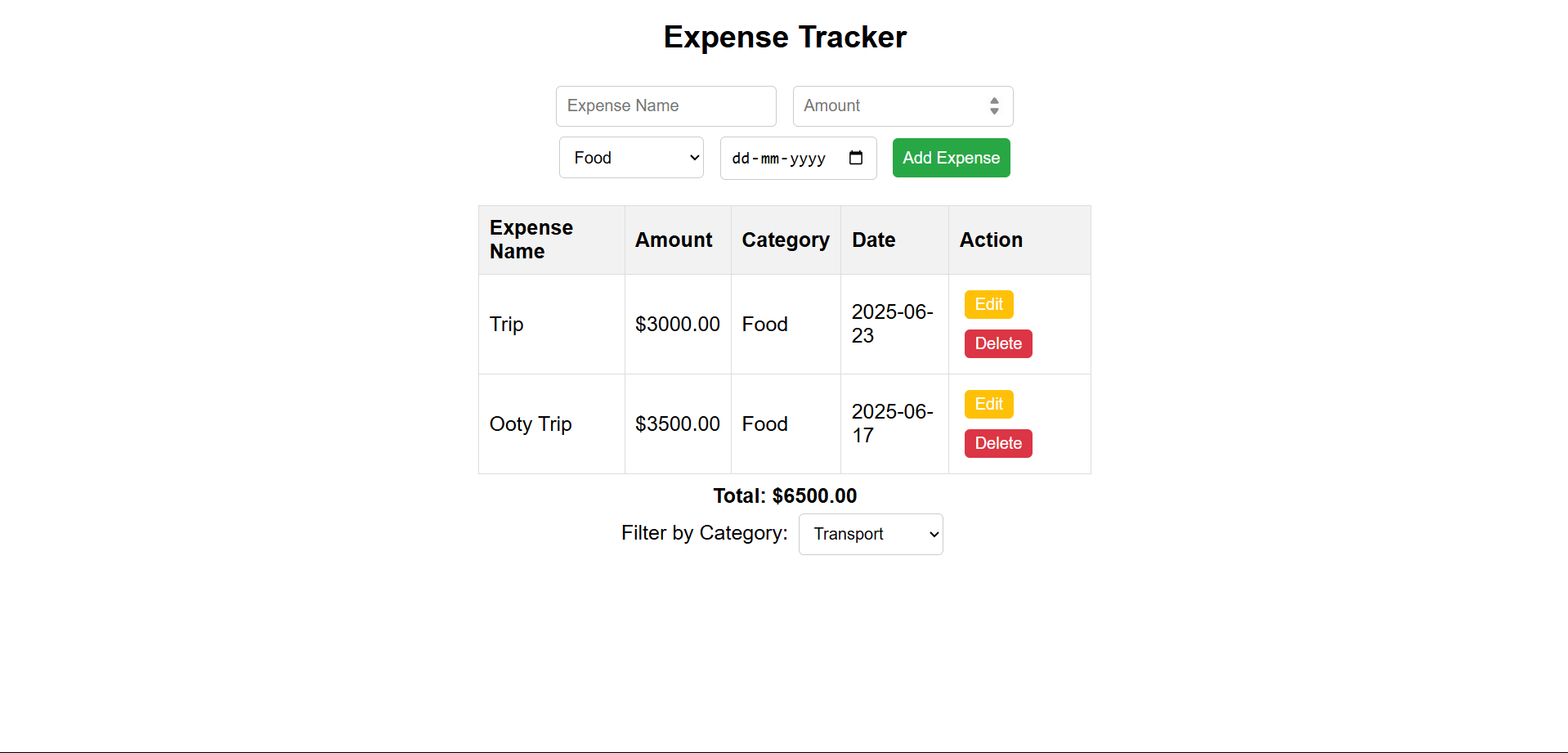The height and width of the screenshot is (753, 1568).
Task: Focus the Amount number field
Action: click(903, 106)
